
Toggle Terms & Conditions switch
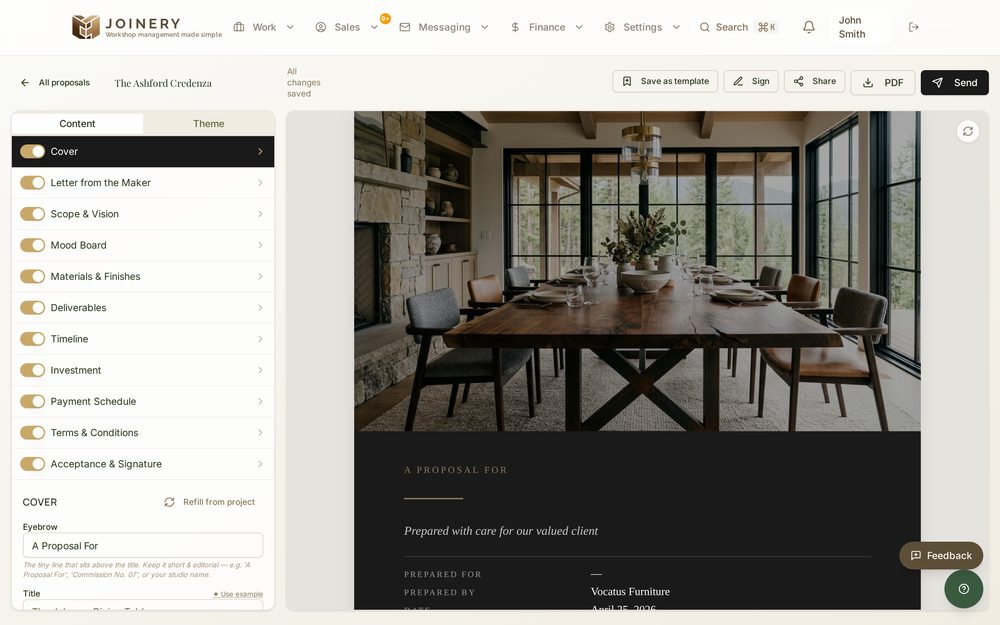coord(33,432)
